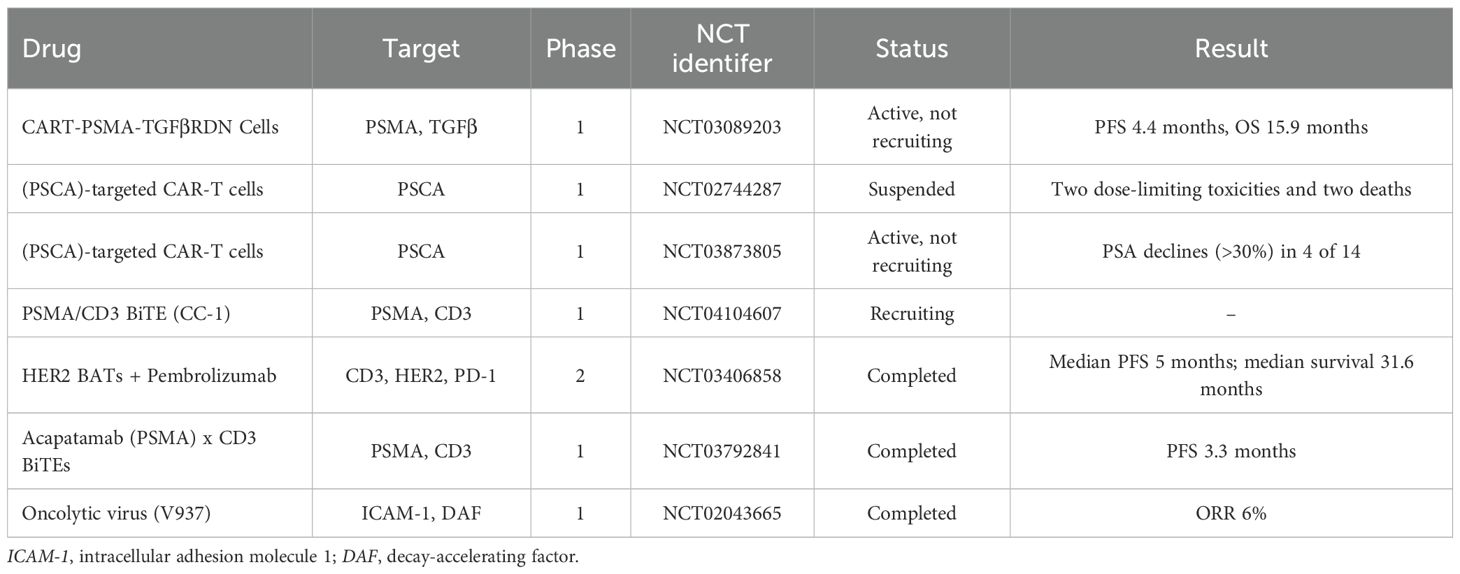Open trial identifier NCT04104607
Image resolution: width=1460 pixels, height=574 pixels.
(x=721, y=313)
